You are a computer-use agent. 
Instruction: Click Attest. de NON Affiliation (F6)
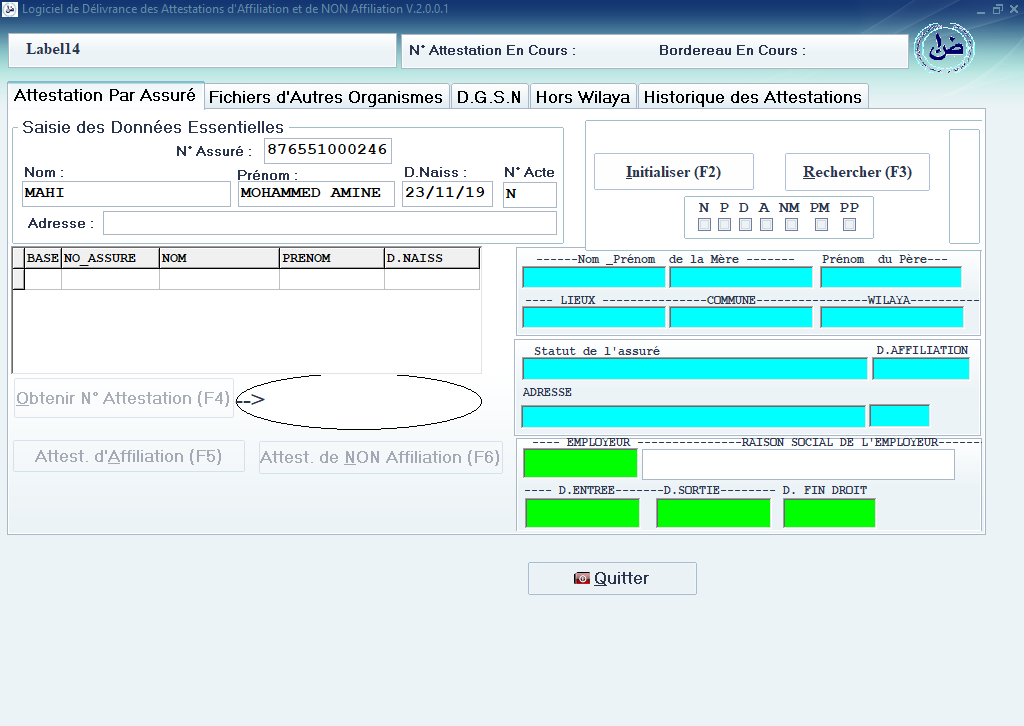pyautogui.click(x=380, y=457)
